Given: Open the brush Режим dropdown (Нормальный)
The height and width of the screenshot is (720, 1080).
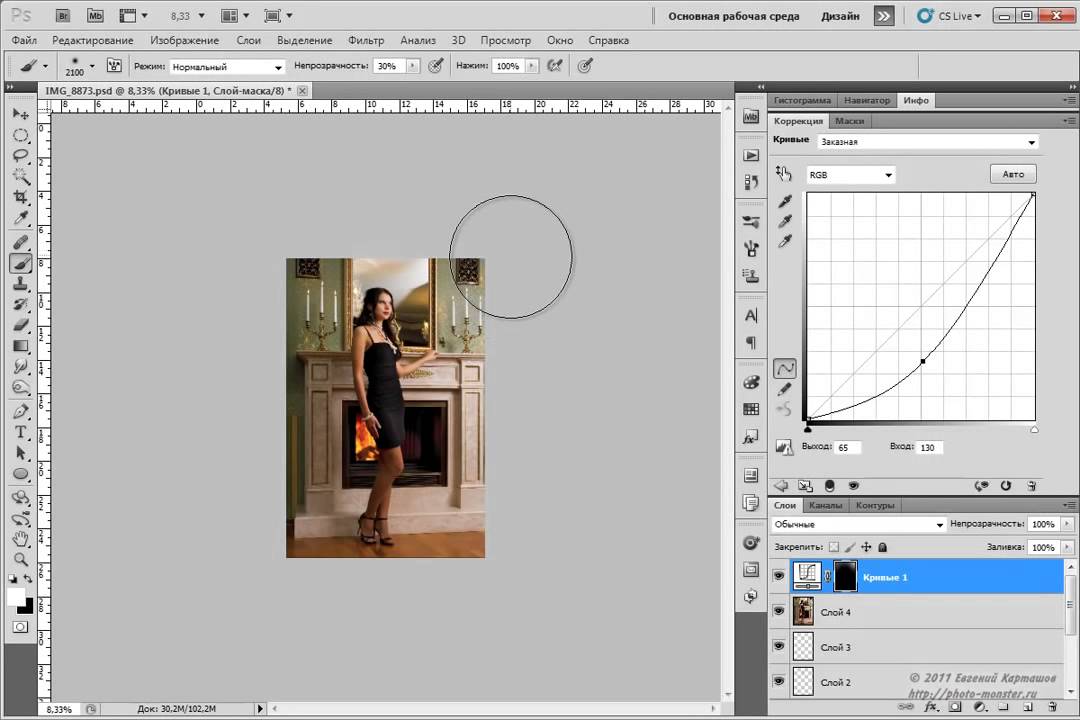Looking at the screenshot, I should coord(227,66).
